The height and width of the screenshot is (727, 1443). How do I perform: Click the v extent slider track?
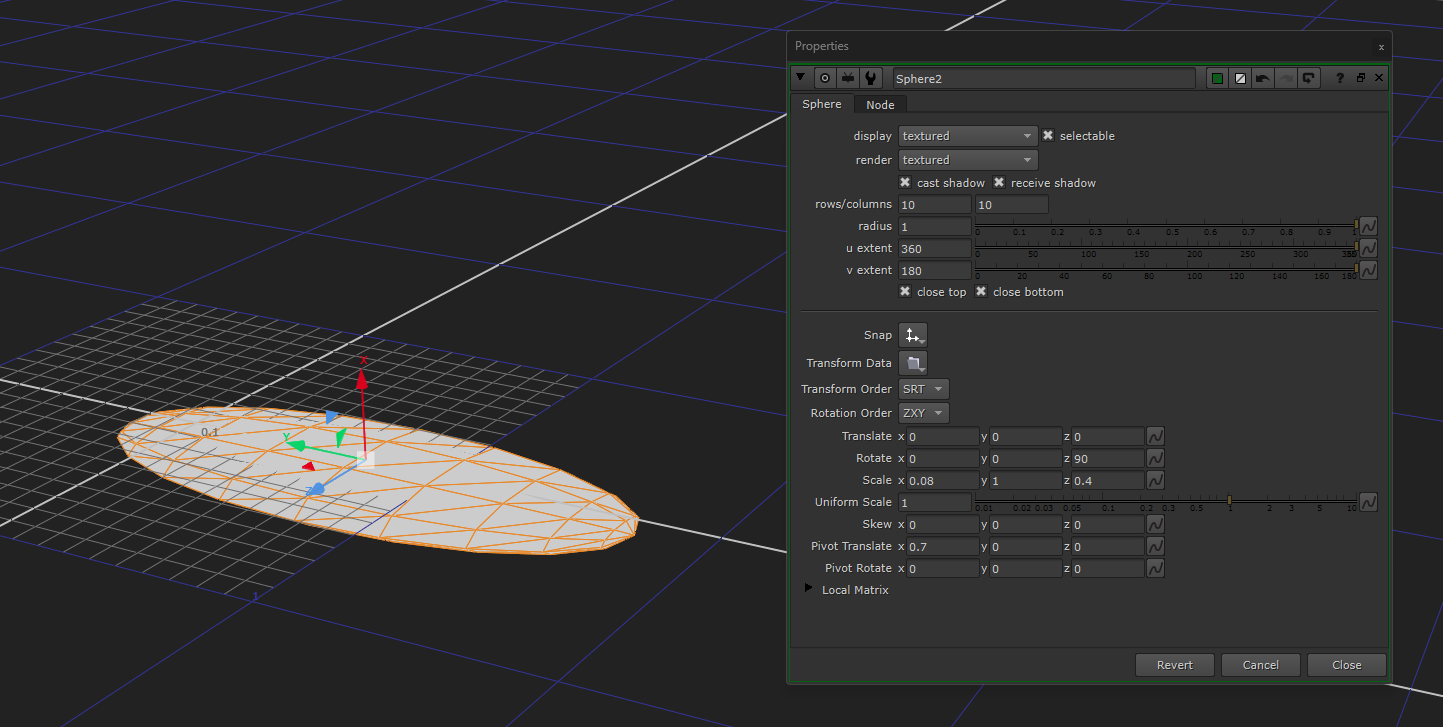click(x=1166, y=268)
